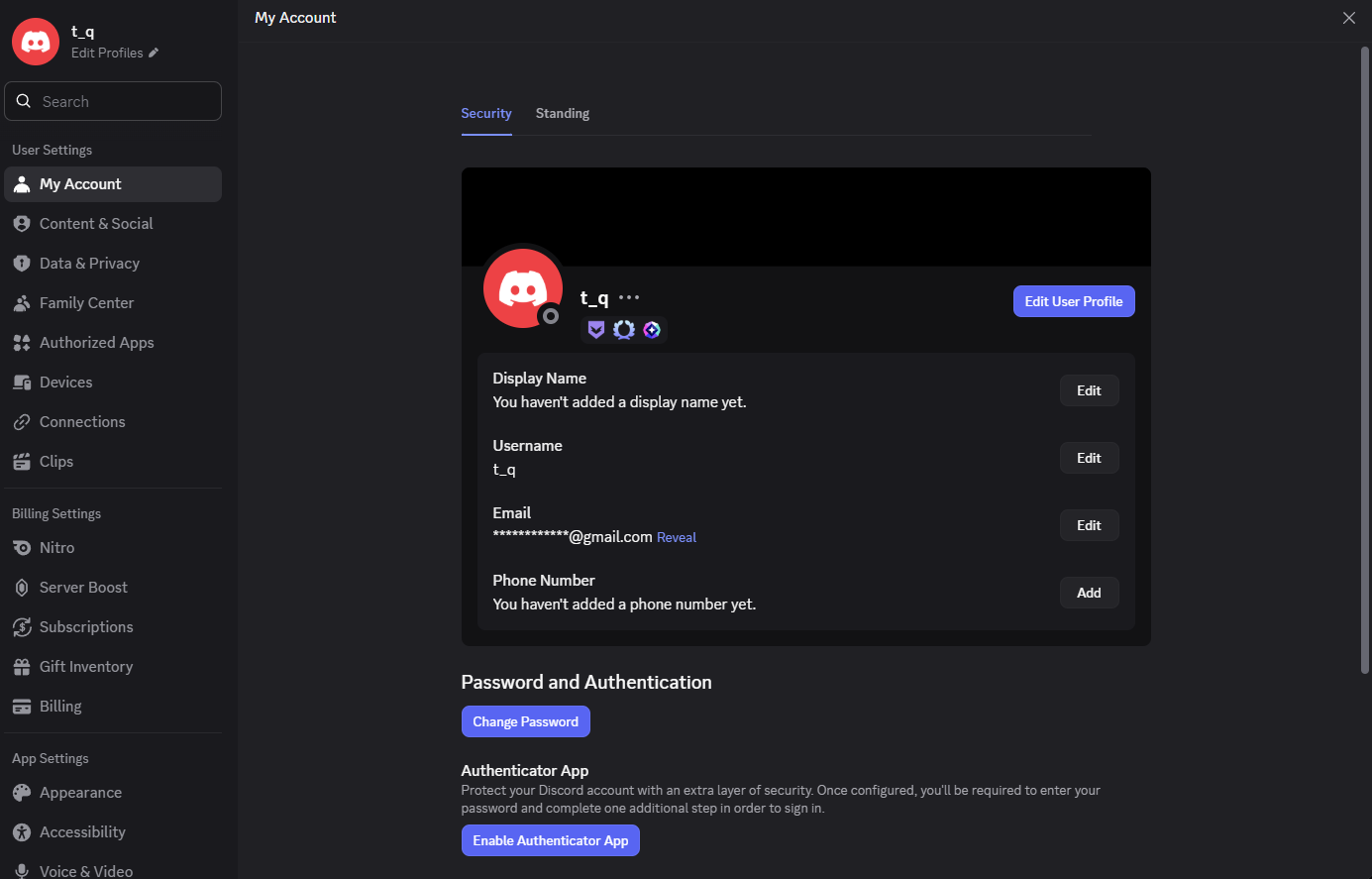Image resolution: width=1372 pixels, height=879 pixels.
Task: Click the Appearance palette icon
Action: pyautogui.click(x=22, y=793)
